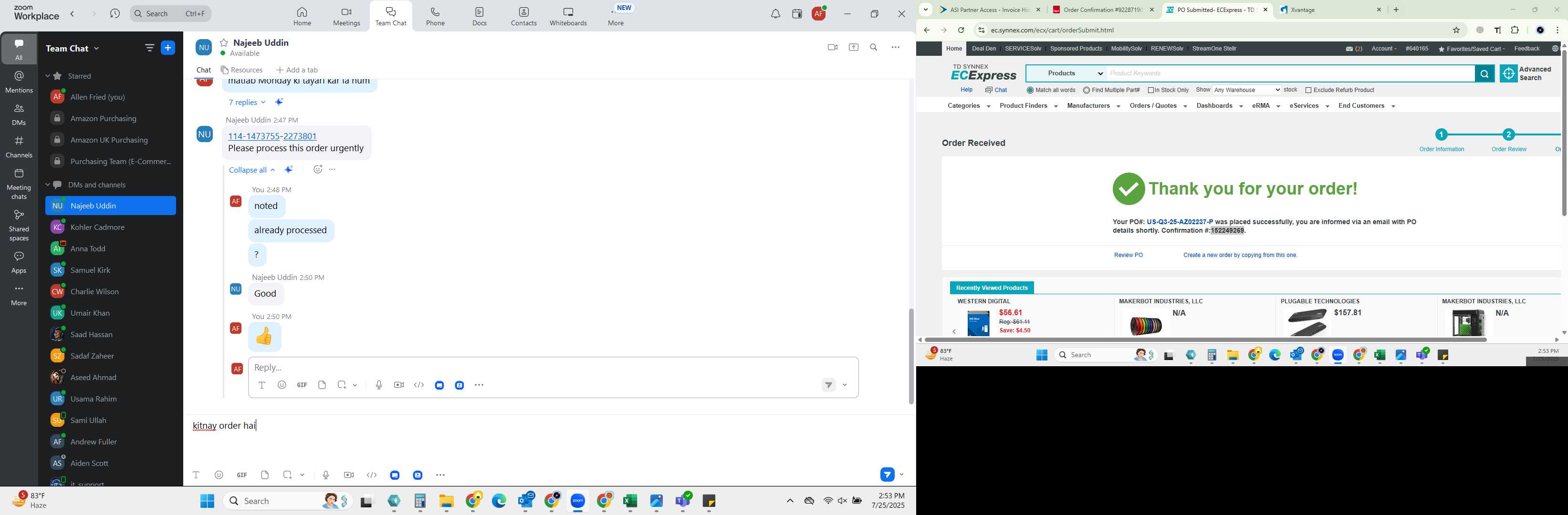Open Meeting chats in the Zoom sidebar
The image size is (1568, 515).
19,184
